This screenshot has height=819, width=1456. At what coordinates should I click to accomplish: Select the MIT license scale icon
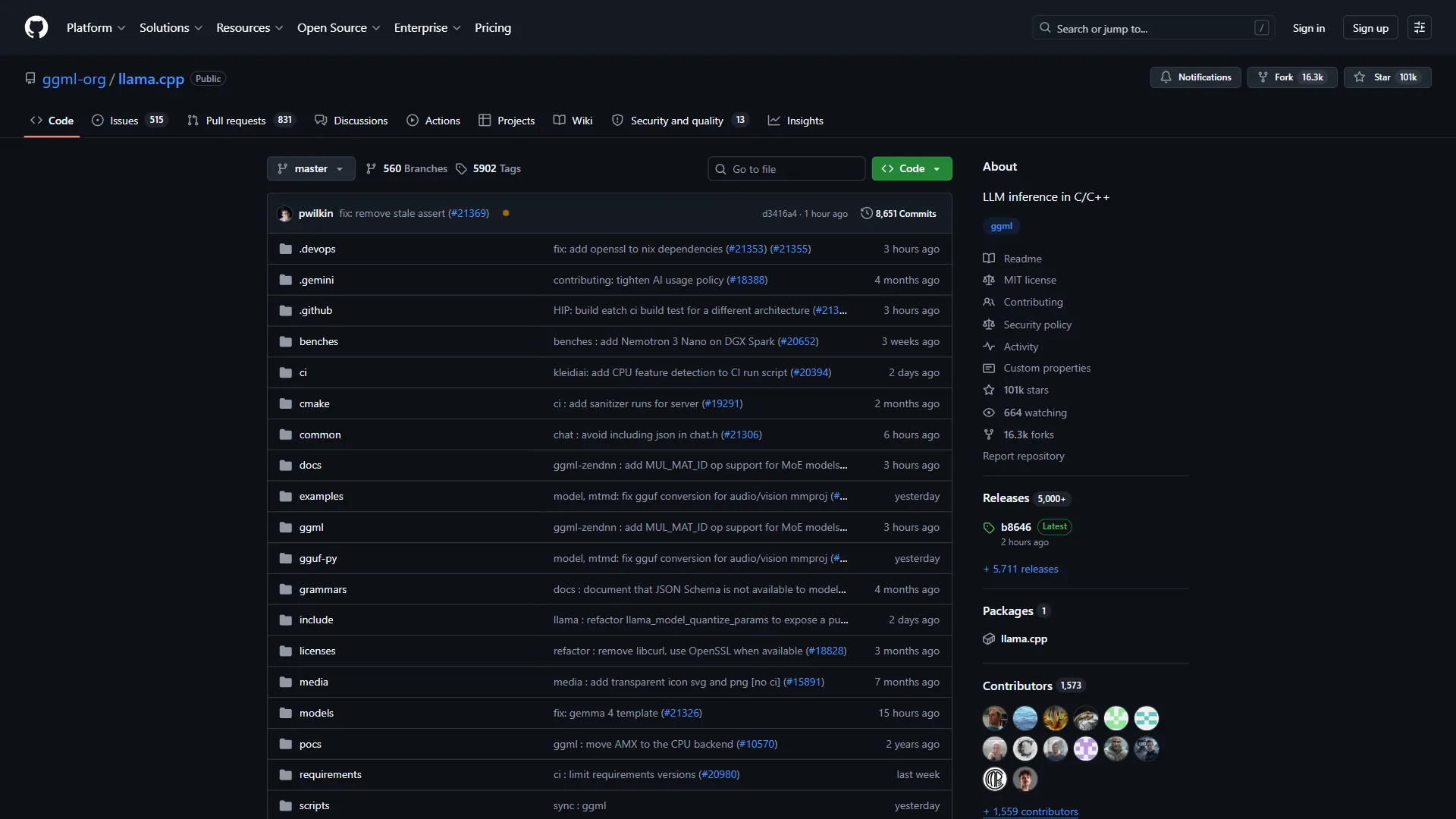(989, 280)
